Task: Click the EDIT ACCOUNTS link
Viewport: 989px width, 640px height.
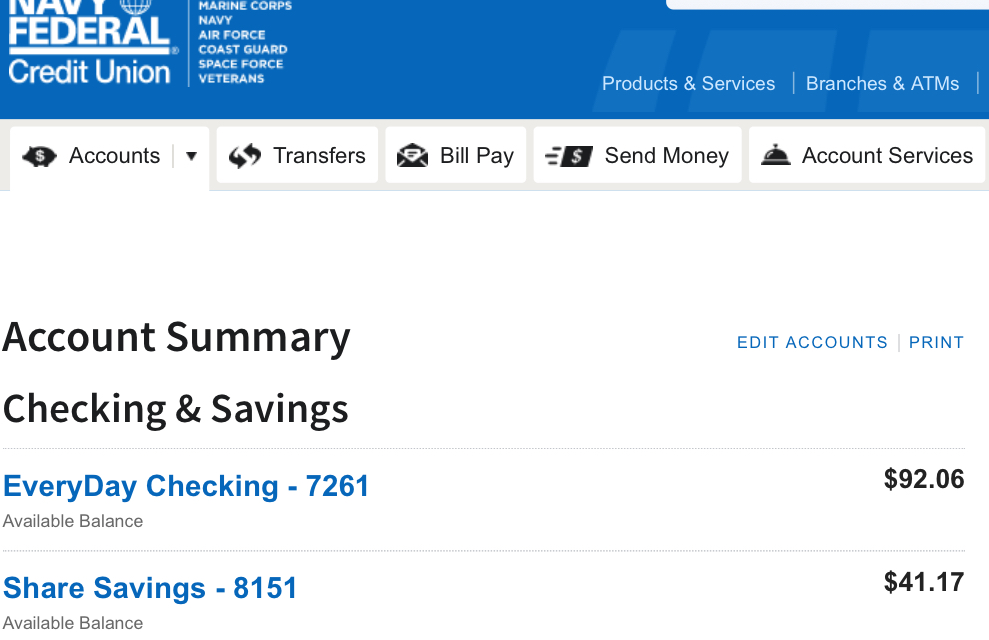Action: click(812, 342)
